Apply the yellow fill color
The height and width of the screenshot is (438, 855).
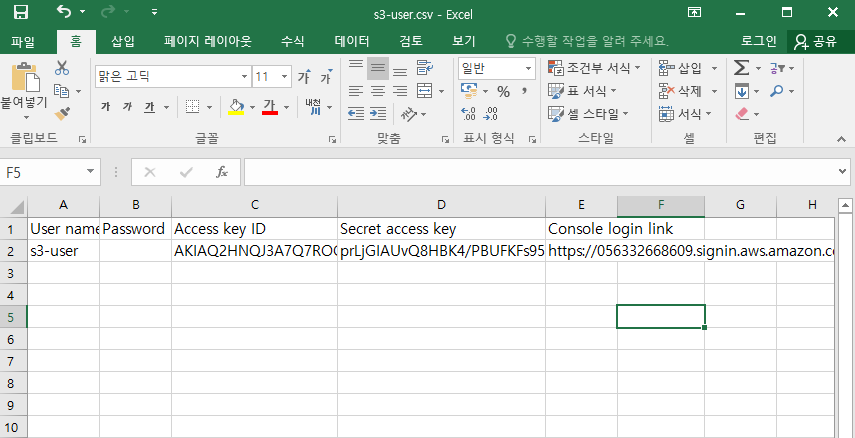tap(236, 107)
